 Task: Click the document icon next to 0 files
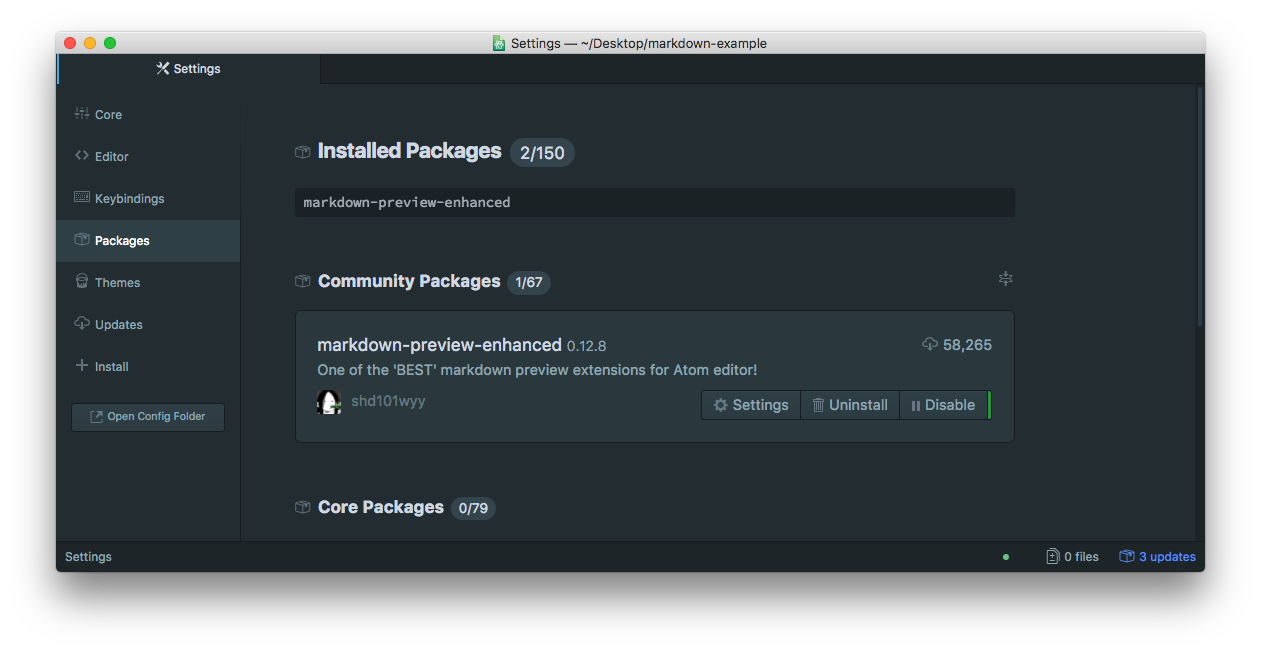1052,556
